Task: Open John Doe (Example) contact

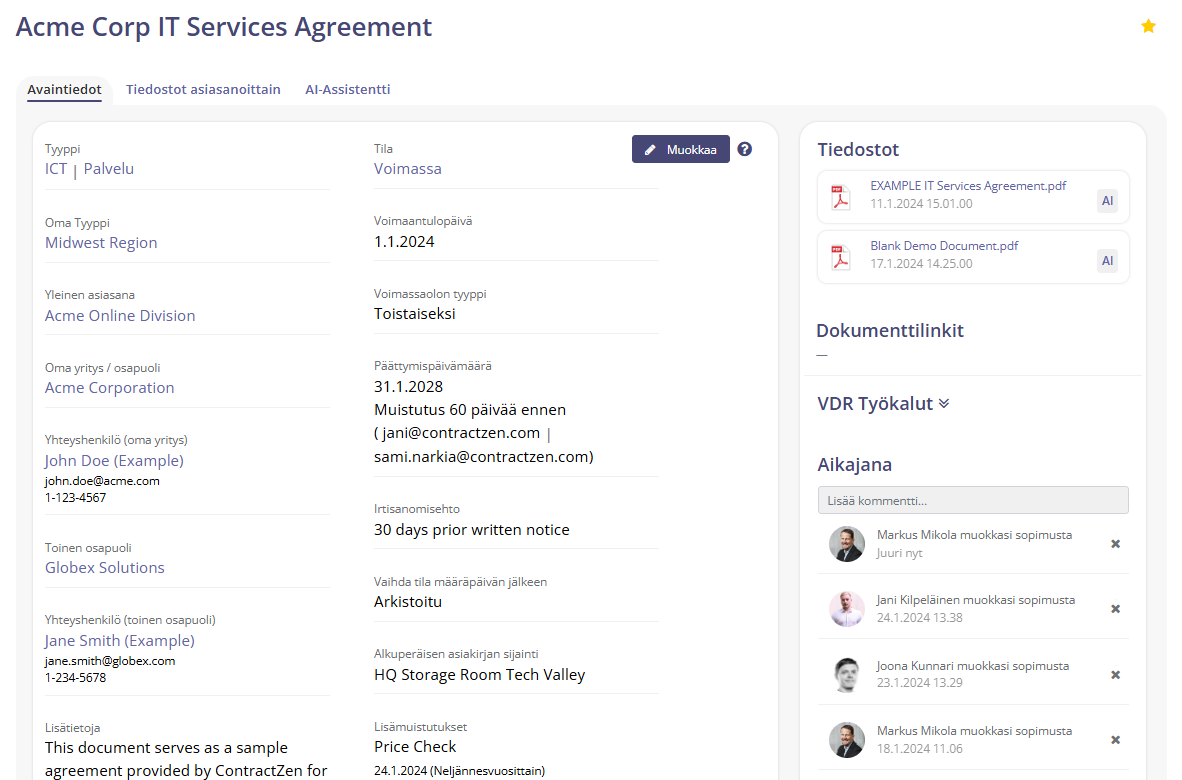Action: [114, 460]
